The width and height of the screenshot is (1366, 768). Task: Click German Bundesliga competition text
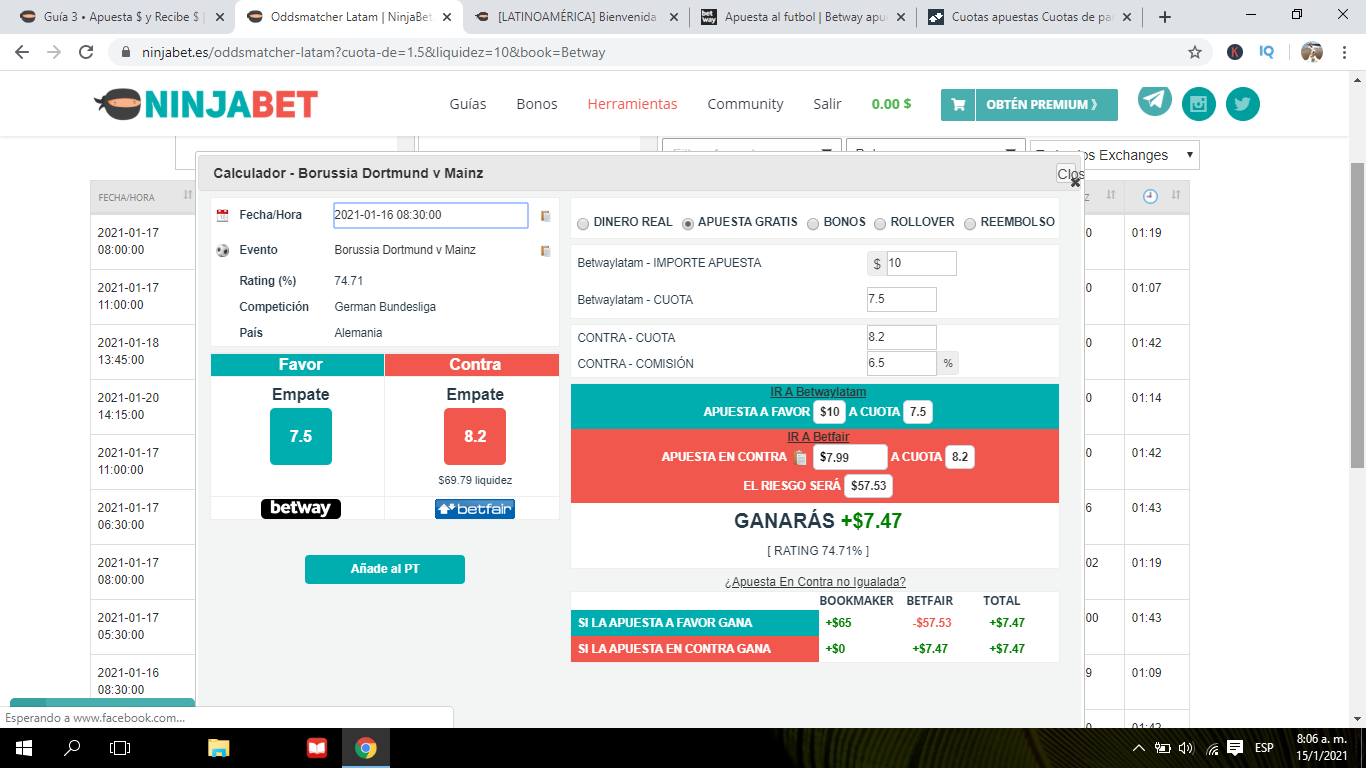point(385,307)
